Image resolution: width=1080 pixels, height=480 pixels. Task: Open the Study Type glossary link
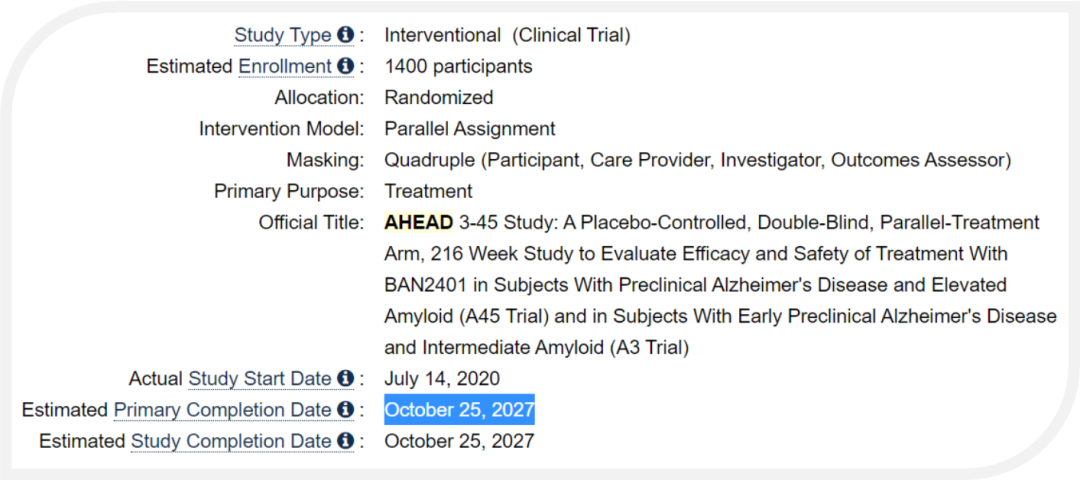coord(283,35)
